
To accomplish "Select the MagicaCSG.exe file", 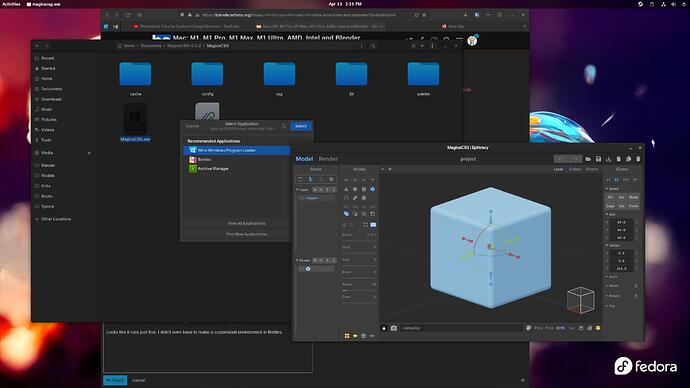I will (x=135, y=122).
